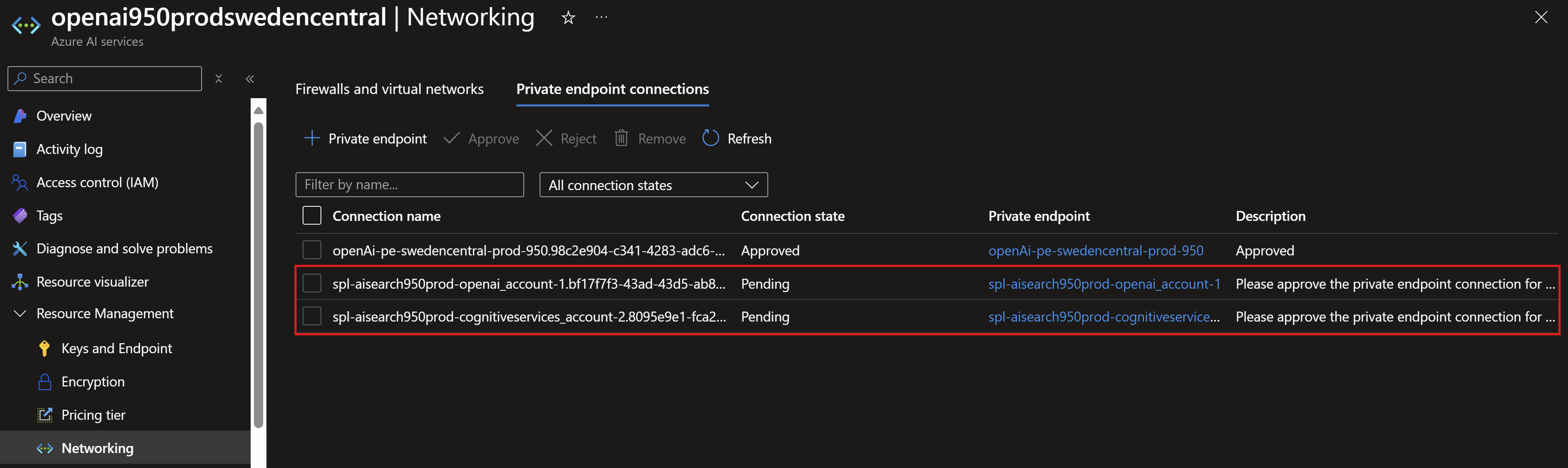Screen dimensions: 1568x468
Task: Open Diagnose and solve problems
Action: pos(124,249)
